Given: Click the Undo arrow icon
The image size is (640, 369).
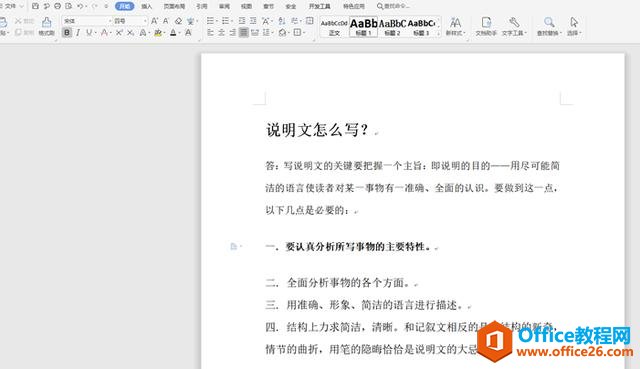Looking at the screenshot, I should click(80, 6).
